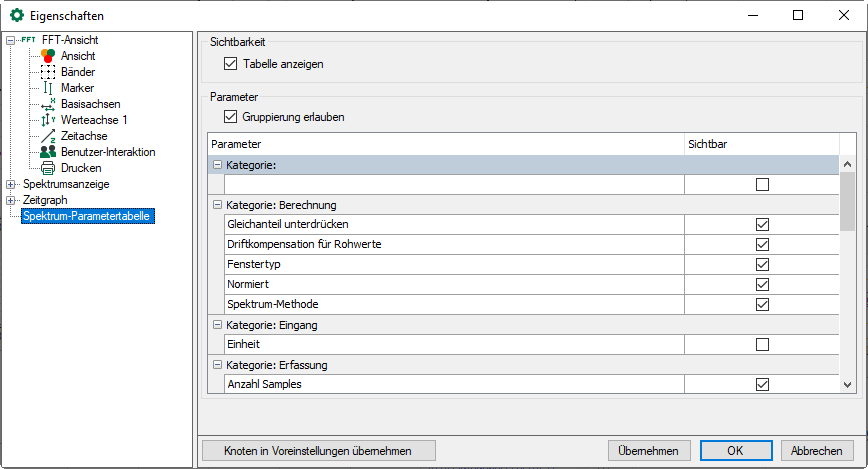Uncheck Sichtbar for Fenstertyp row
This screenshot has width=868, height=469.
pos(763,265)
